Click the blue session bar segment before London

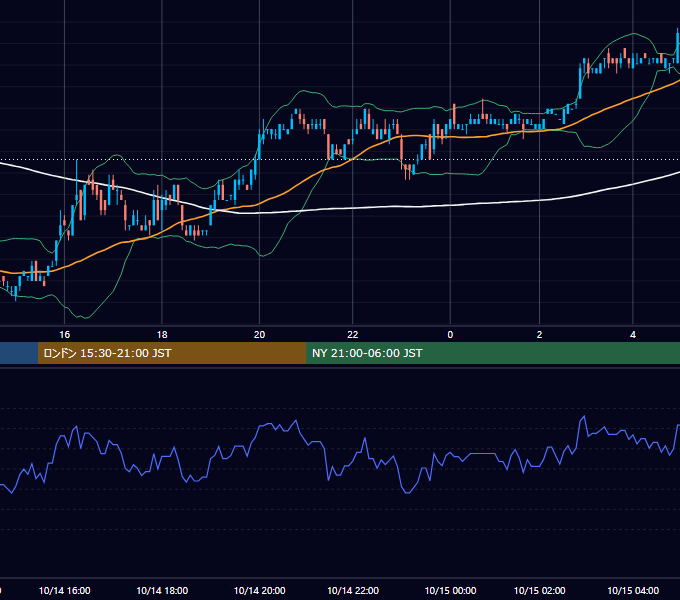(x=19, y=353)
